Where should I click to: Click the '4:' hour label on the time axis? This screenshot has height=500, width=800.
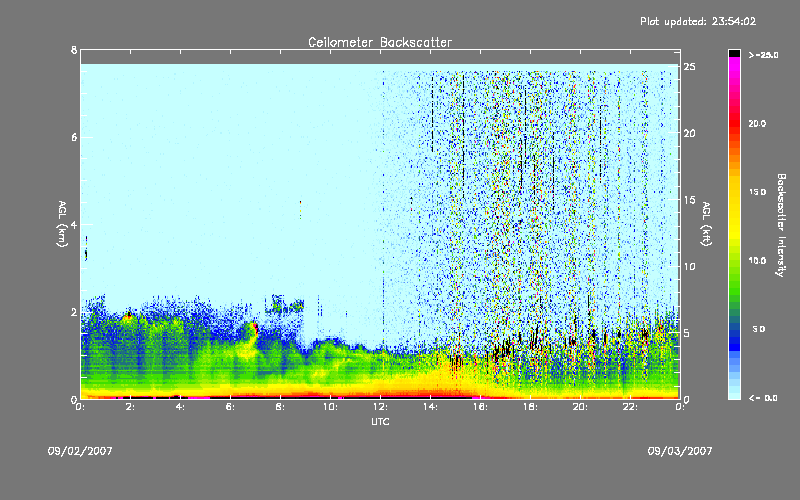click(x=180, y=407)
